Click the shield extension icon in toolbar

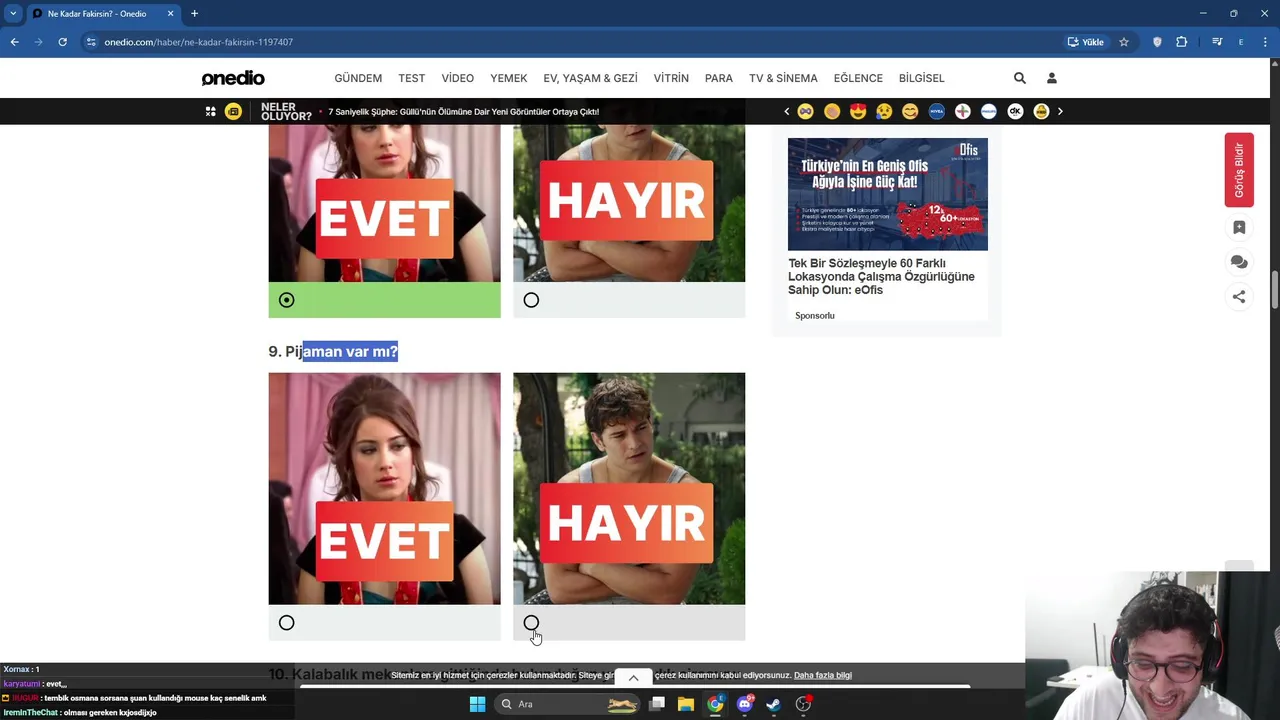[x=1157, y=42]
